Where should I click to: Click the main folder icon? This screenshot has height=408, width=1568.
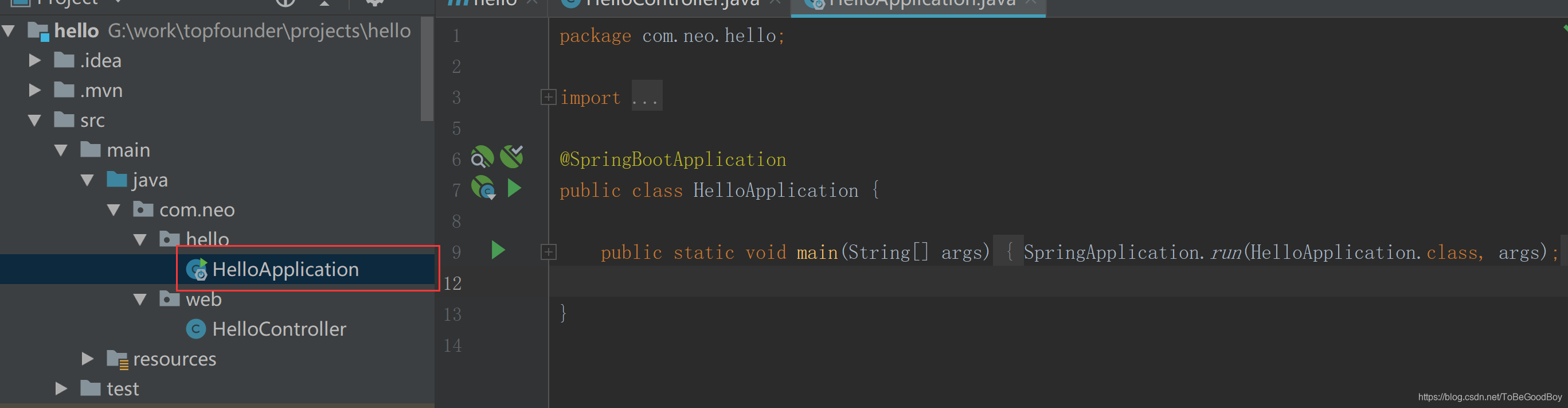tap(90, 150)
